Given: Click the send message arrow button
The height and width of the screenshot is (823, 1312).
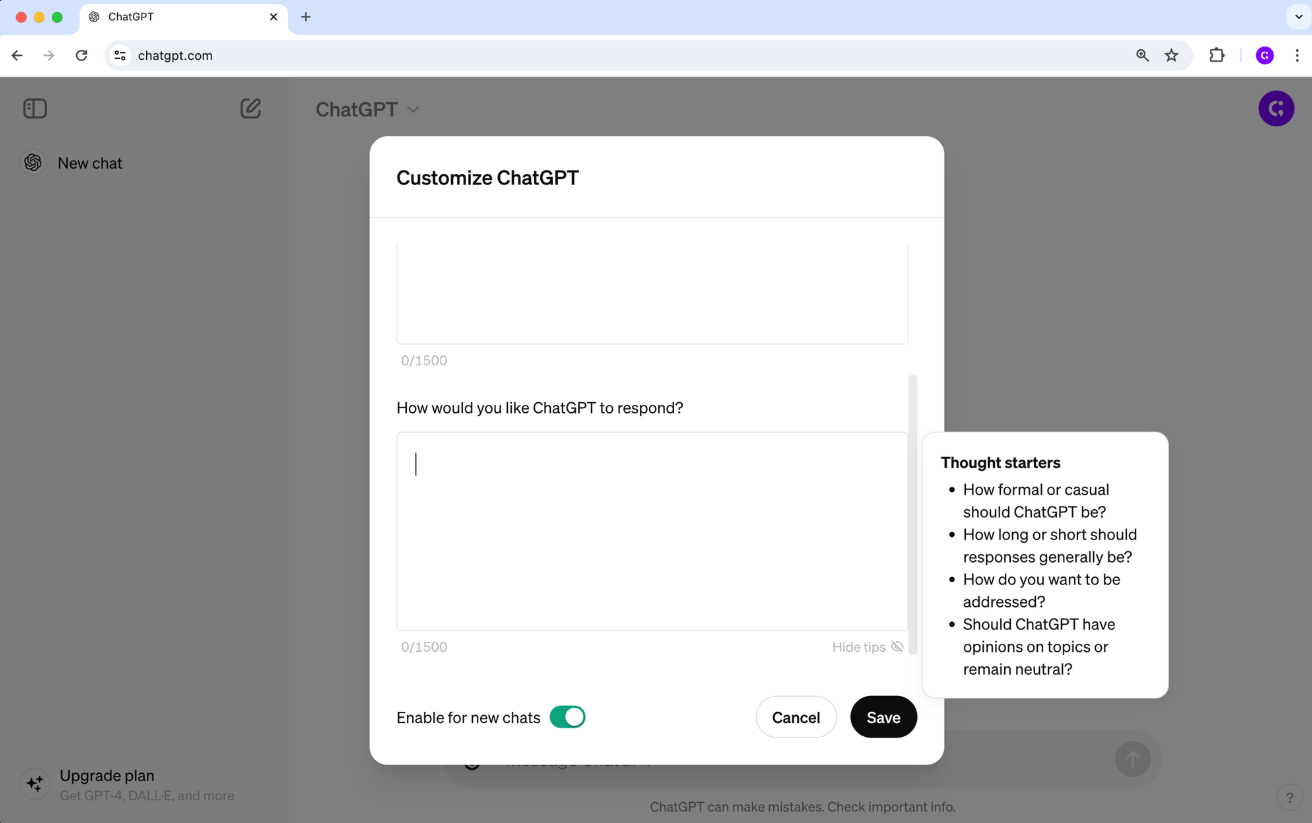Looking at the screenshot, I should point(1132,759).
